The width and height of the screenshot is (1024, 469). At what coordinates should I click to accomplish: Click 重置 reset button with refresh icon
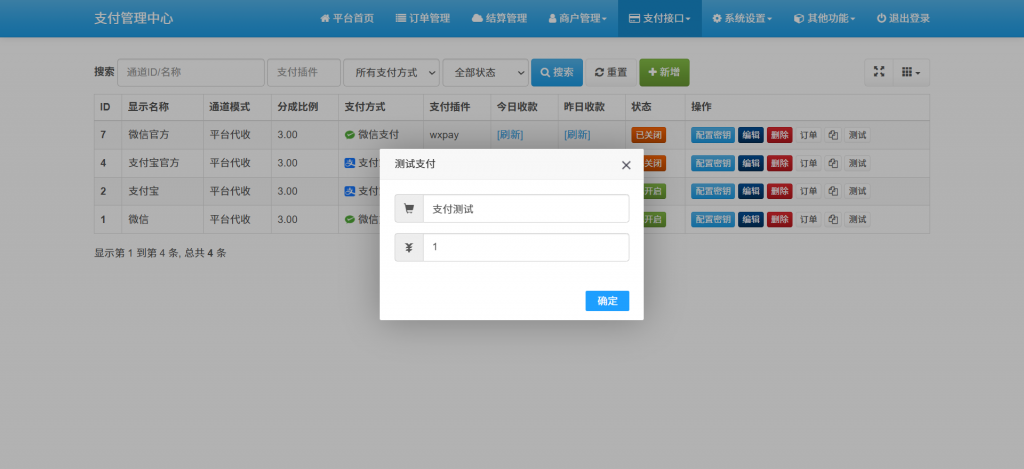[x=610, y=72]
